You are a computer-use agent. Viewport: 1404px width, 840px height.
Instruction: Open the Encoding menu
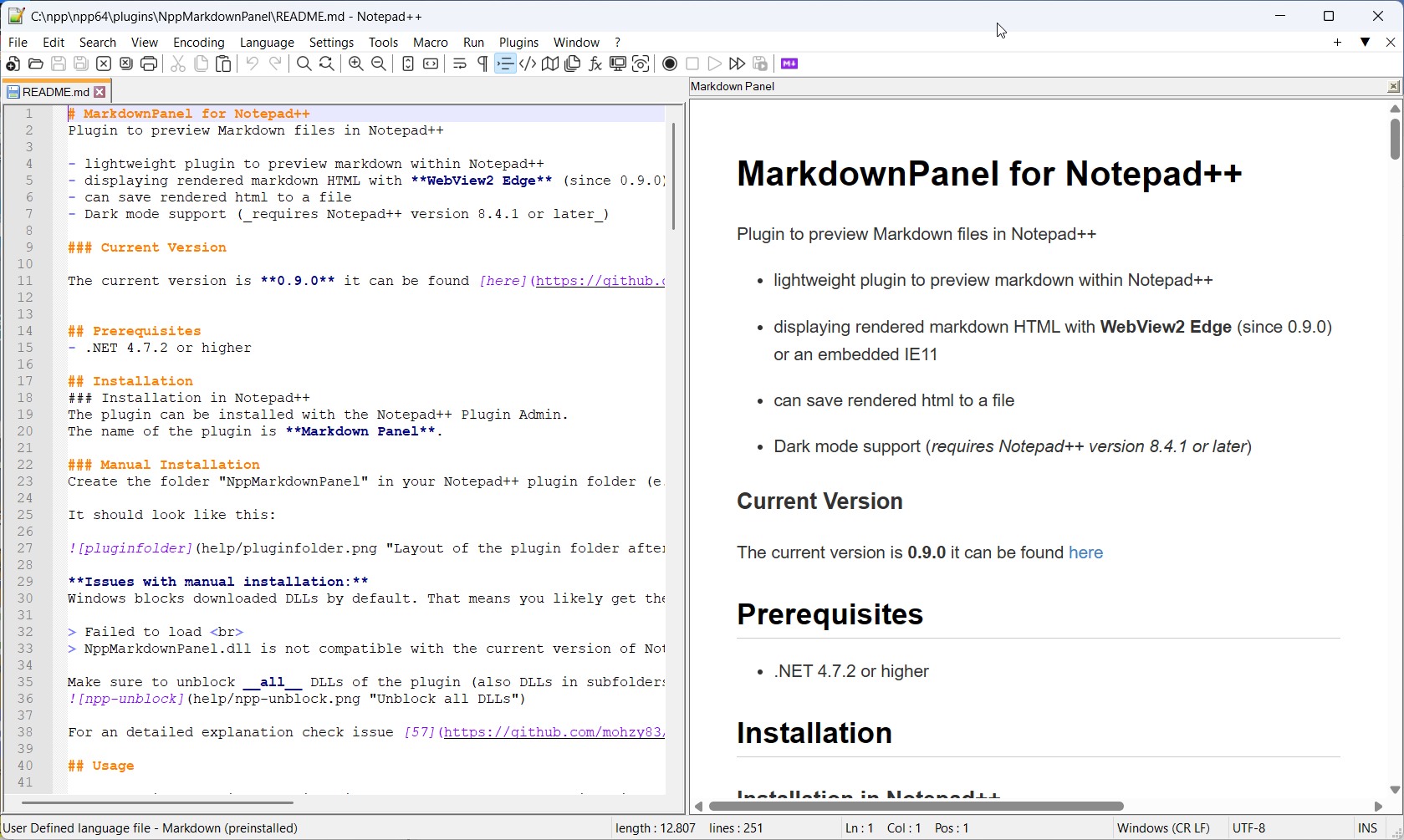coord(199,42)
